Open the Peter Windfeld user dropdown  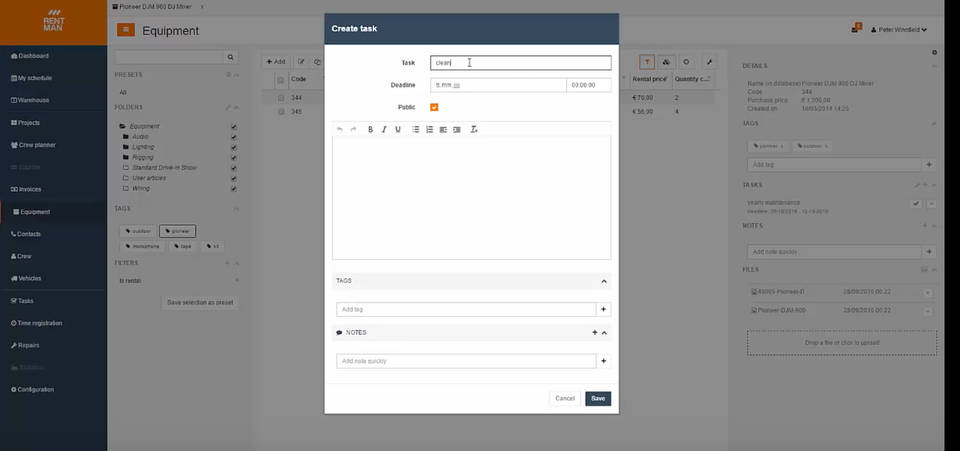[899, 29]
